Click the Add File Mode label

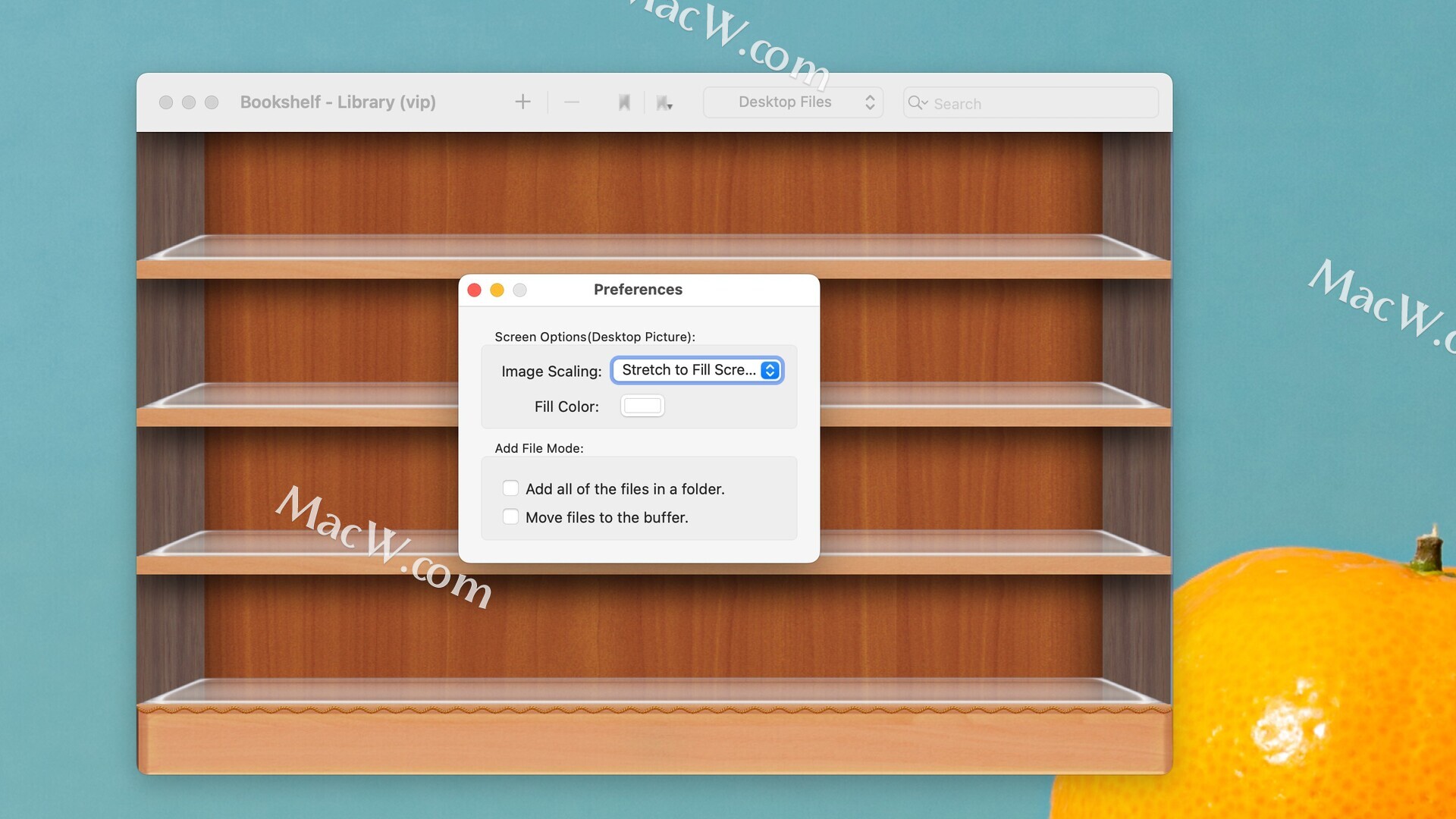click(539, 448)
